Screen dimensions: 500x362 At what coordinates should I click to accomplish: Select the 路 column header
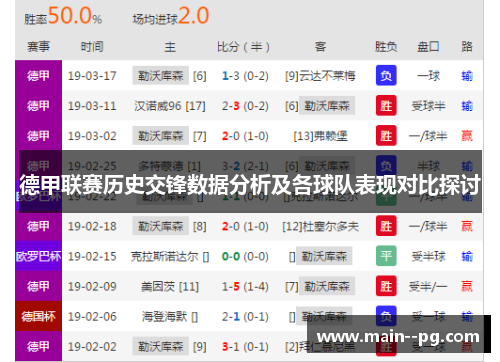[x=467, y=47]
